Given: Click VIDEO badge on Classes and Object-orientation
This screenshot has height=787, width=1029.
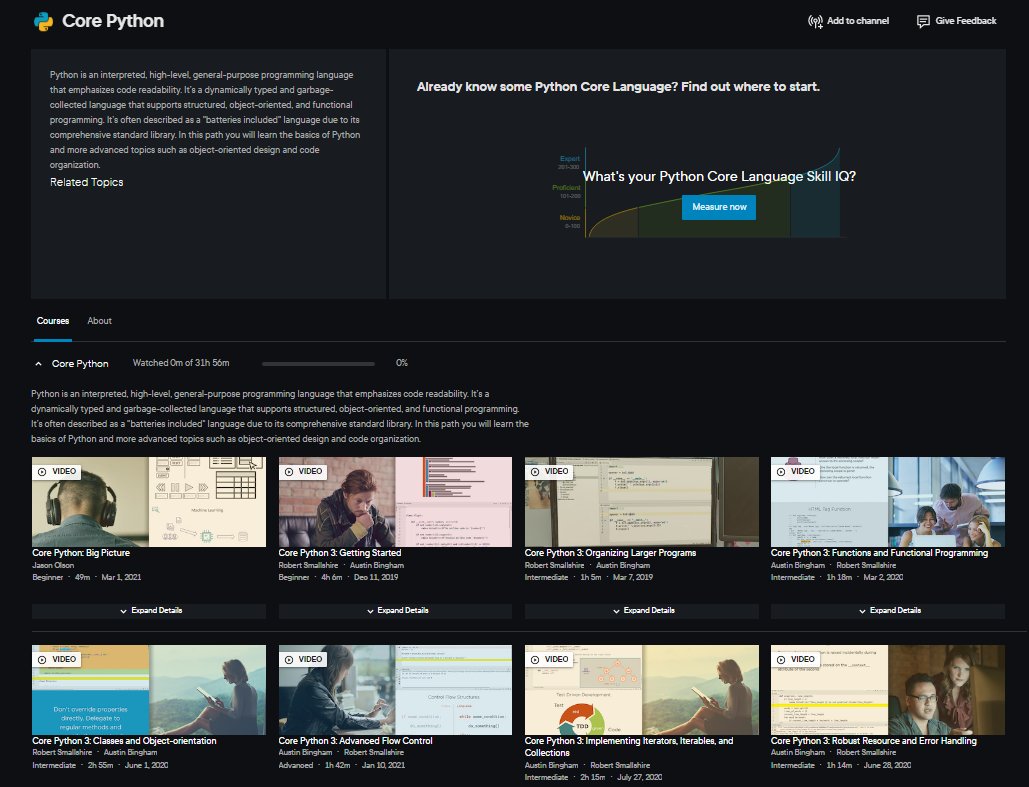Looking at the screenshot, I should pos(57,659).
